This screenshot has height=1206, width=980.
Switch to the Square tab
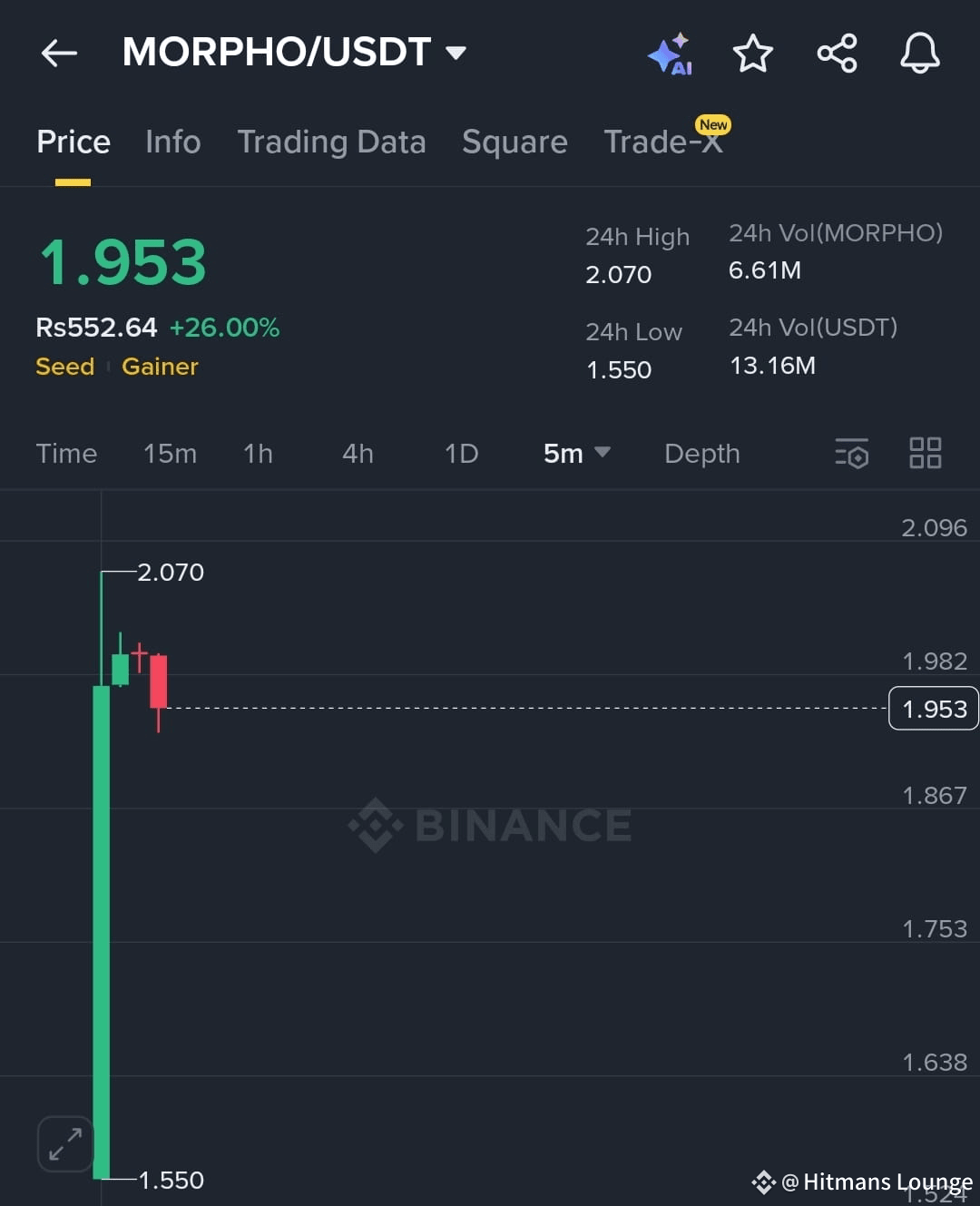pos(514,142)
